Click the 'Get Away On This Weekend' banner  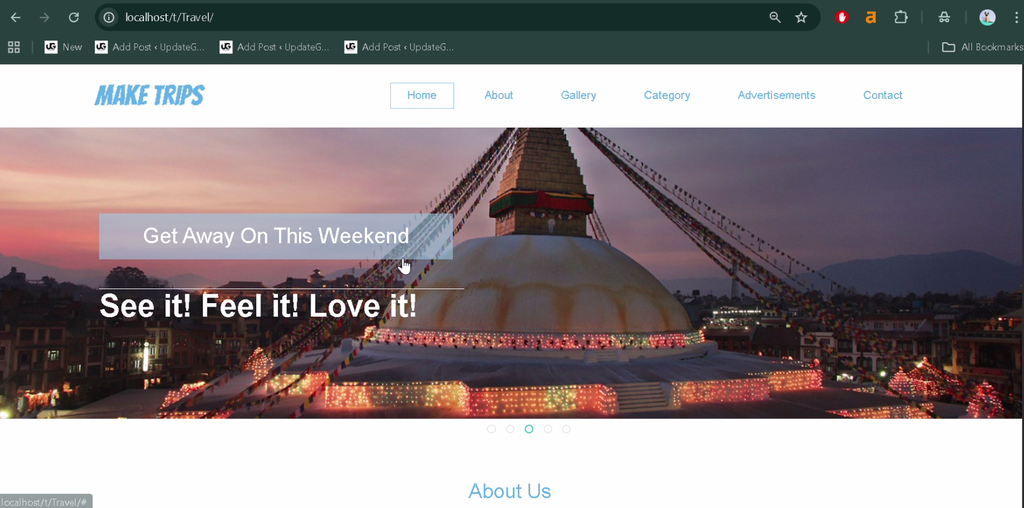[x=276, y=236]
